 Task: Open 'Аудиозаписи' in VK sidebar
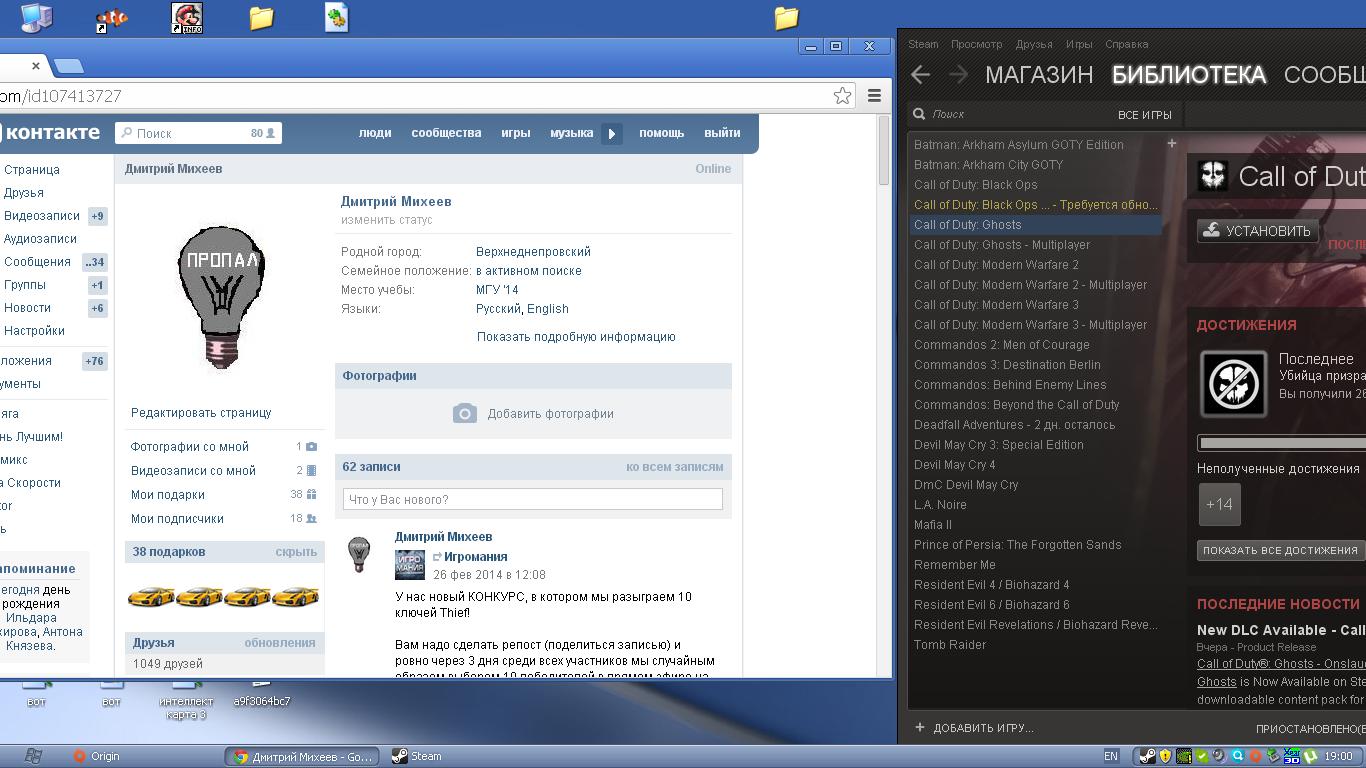pos(40,239)
